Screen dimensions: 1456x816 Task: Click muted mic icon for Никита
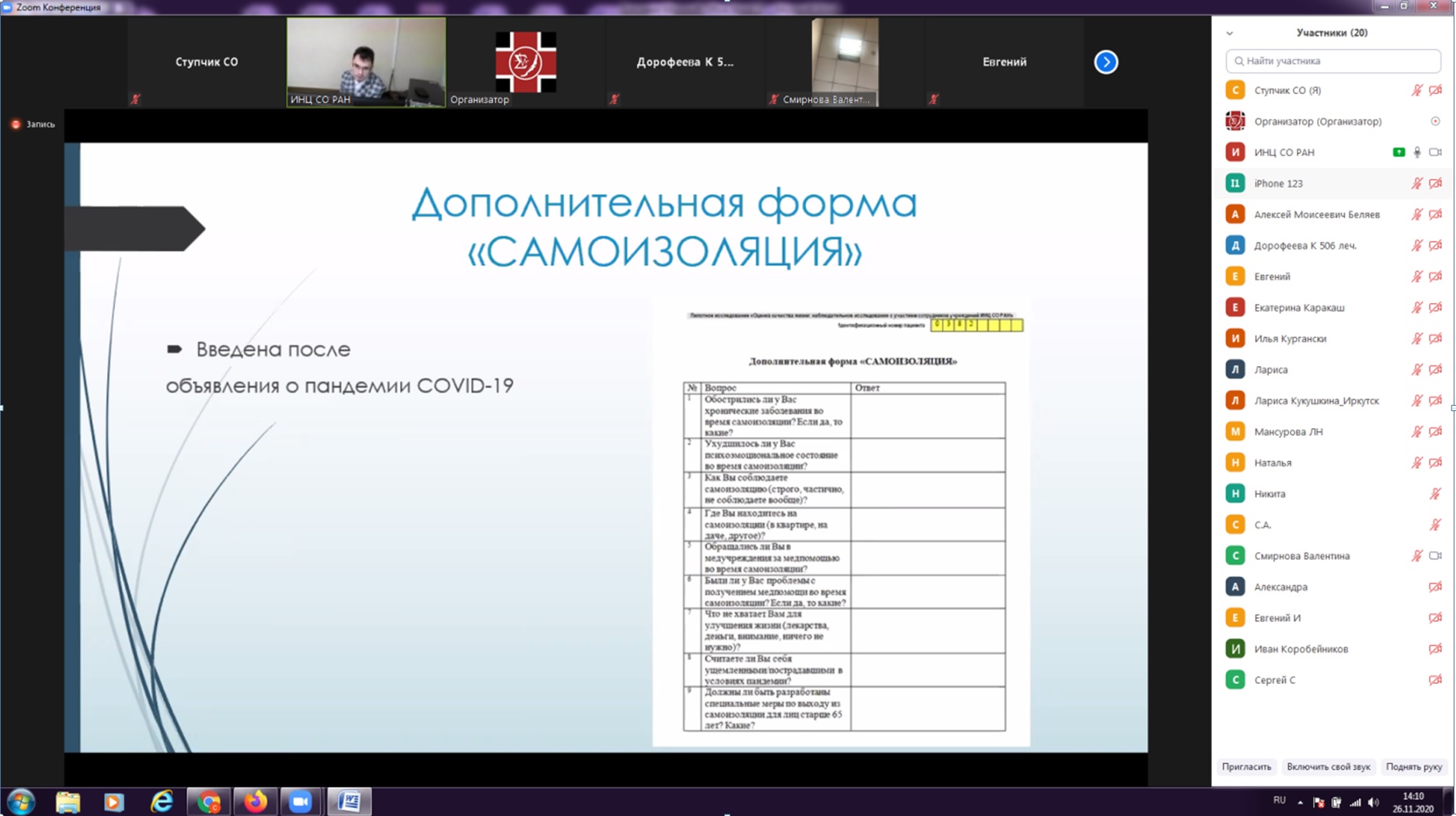click(x=1435, y=493)
